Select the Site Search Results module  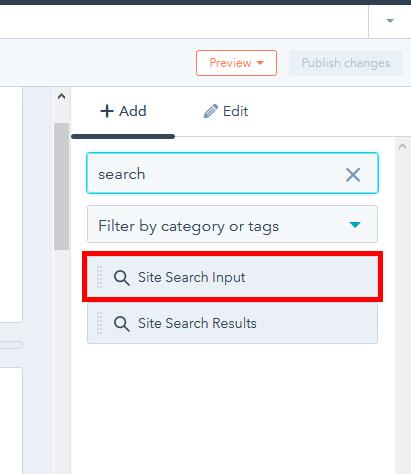[232, 323]
